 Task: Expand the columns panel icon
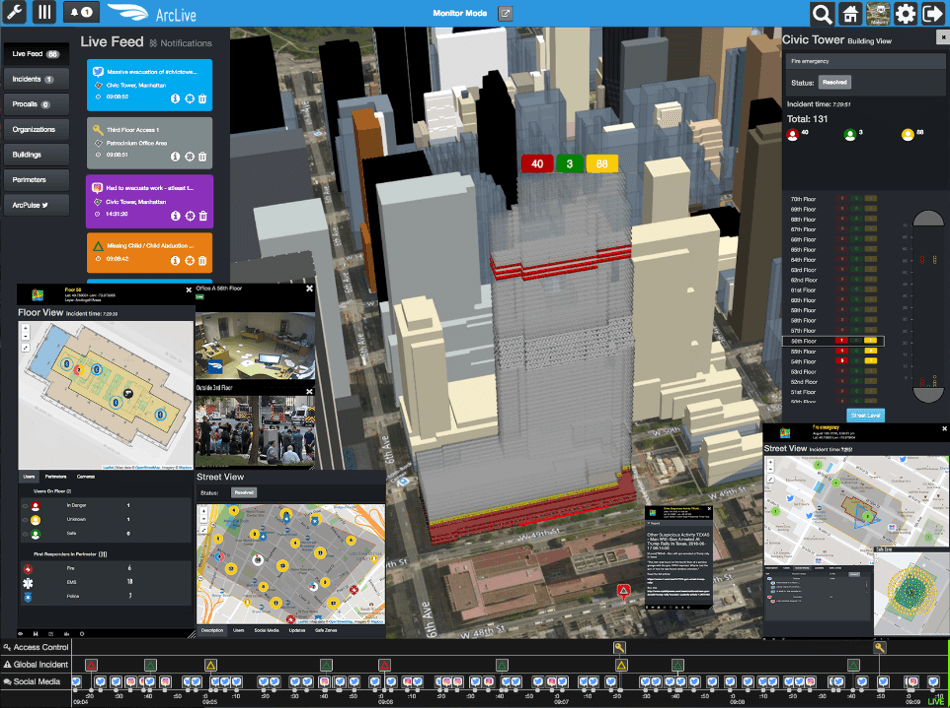click(x=44, y=13)
